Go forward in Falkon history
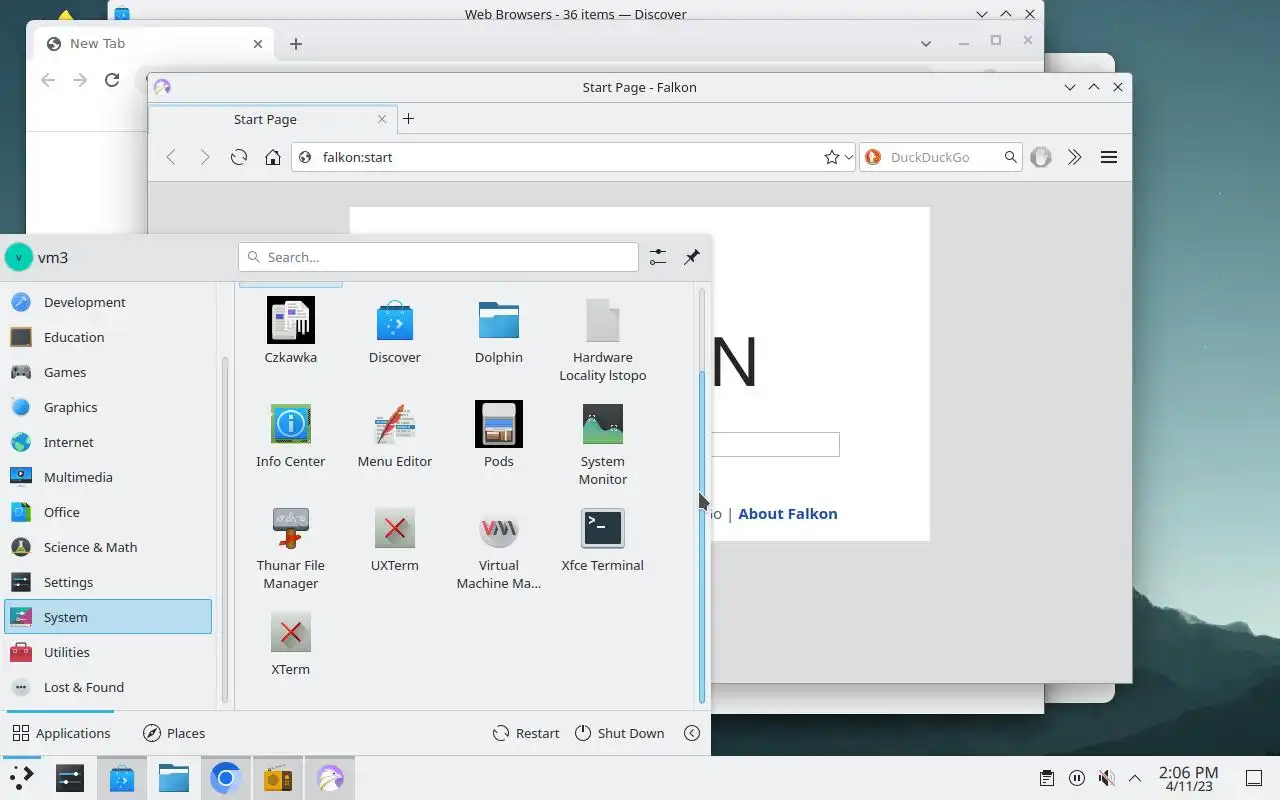The width and height of the screenshot is (1280, 800). pos(204,157)
